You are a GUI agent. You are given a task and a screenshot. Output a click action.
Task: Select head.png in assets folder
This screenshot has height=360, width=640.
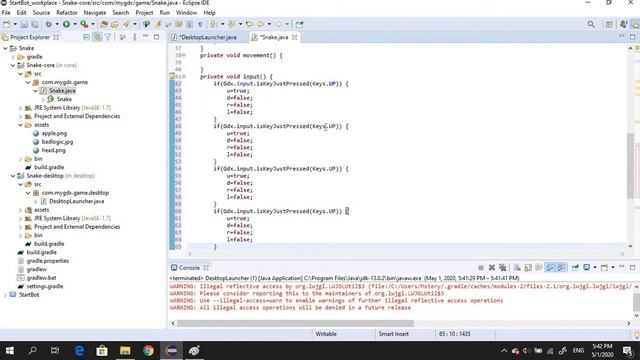(x=53, y=150)
